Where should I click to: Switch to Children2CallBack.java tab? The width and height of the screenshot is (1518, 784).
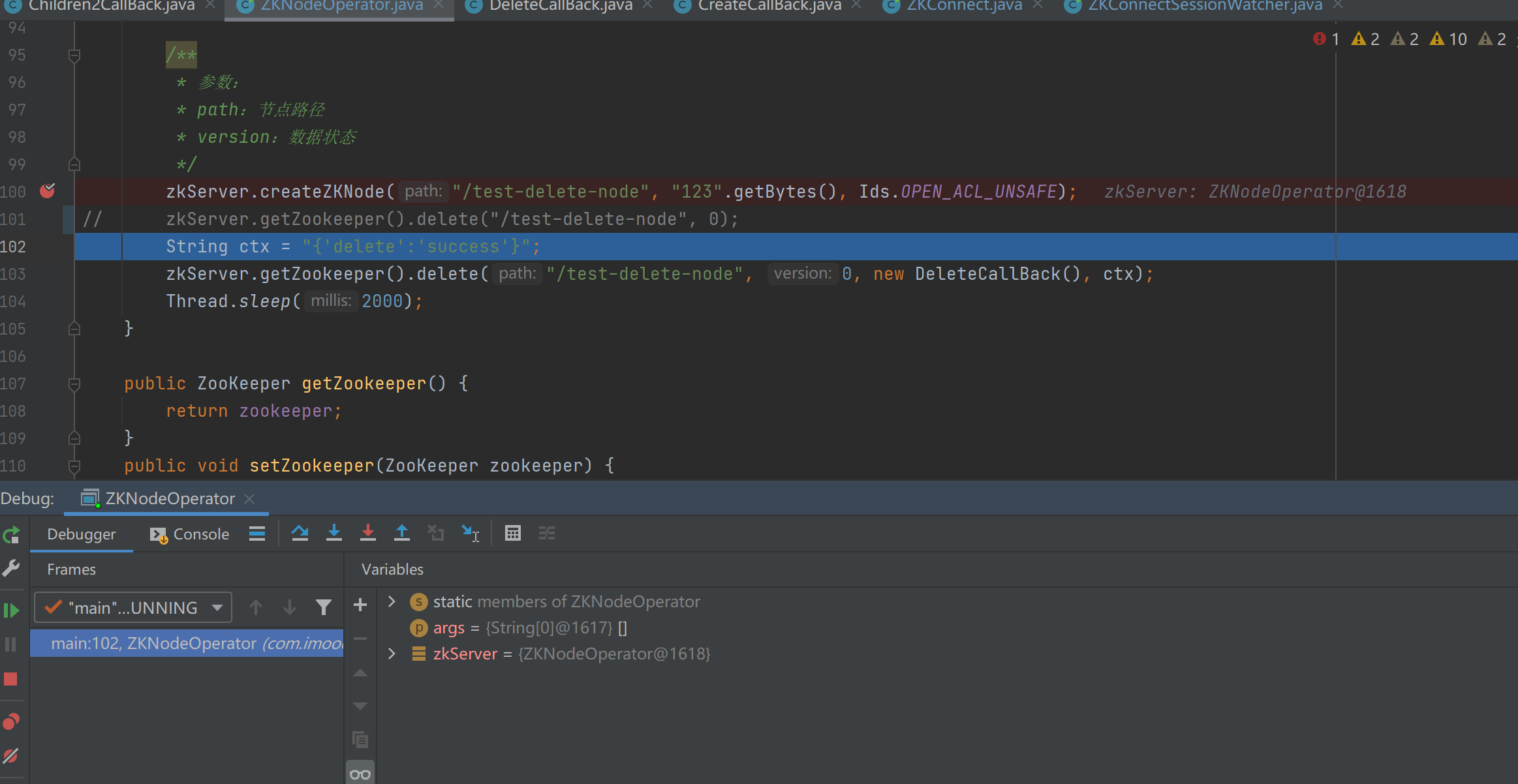click(111, 7)
